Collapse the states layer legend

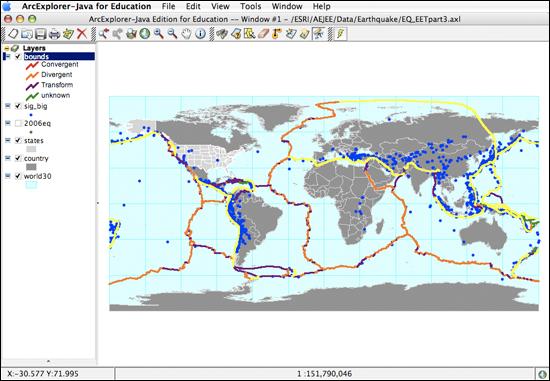[7, 140]
